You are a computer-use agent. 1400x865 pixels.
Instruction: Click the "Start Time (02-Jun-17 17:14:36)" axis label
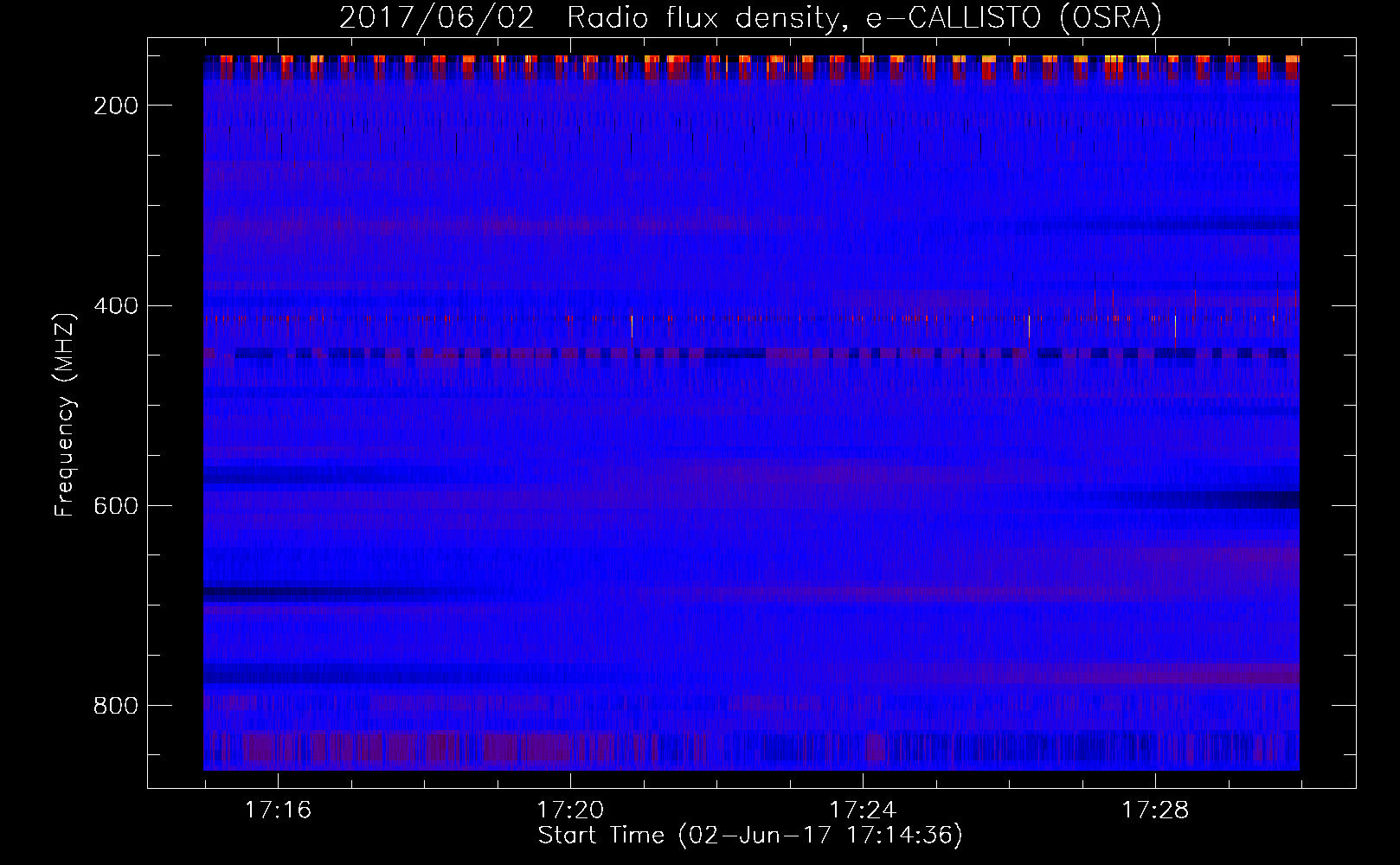point(750,836)
